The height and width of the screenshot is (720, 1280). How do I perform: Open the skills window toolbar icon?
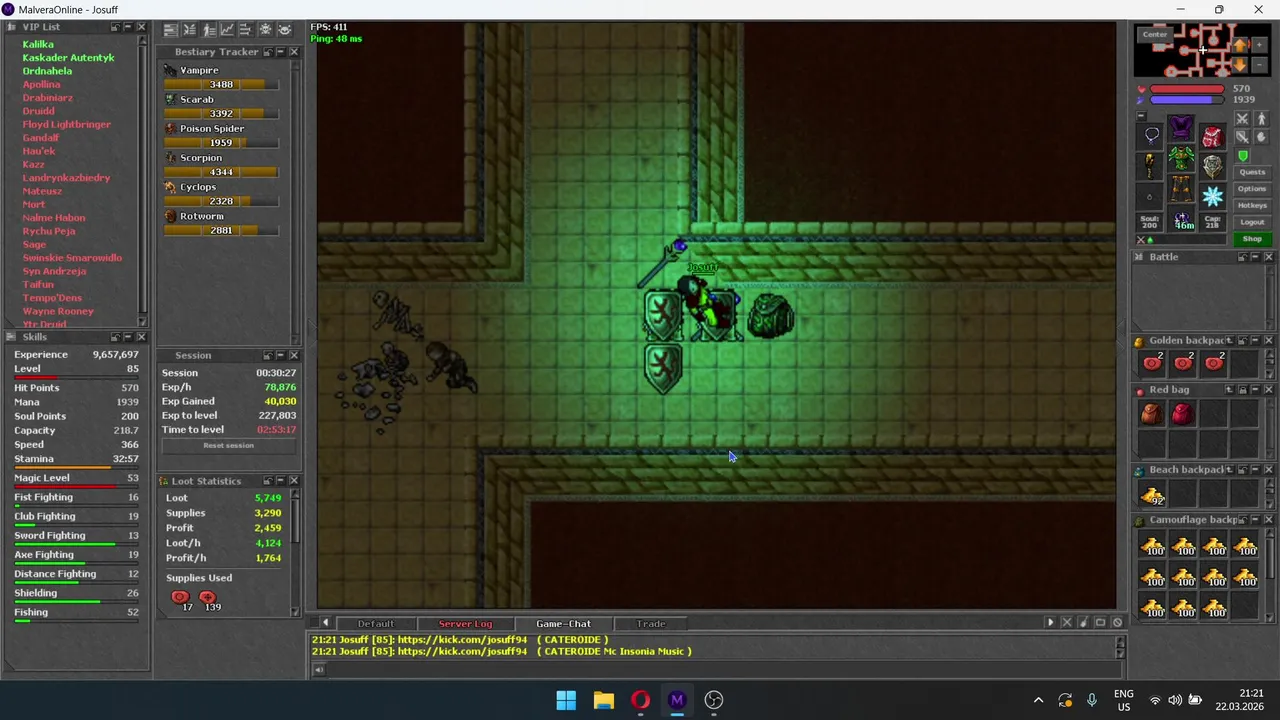[171, 29]
